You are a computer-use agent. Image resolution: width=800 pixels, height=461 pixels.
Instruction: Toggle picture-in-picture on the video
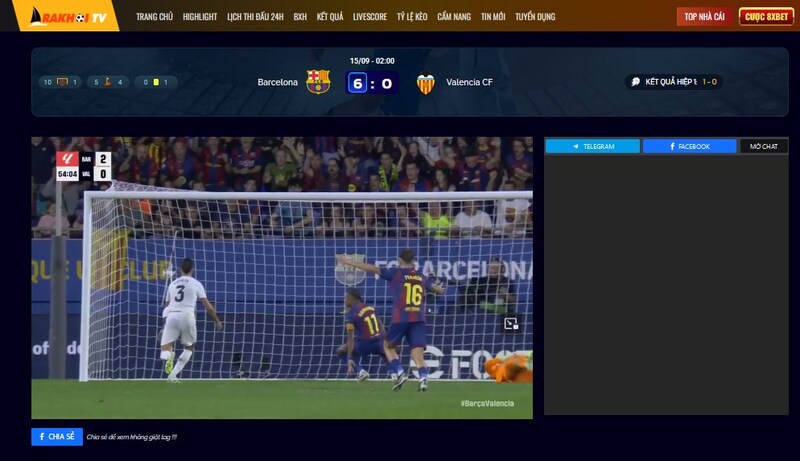pyautogui.click(x=511, y=323)
